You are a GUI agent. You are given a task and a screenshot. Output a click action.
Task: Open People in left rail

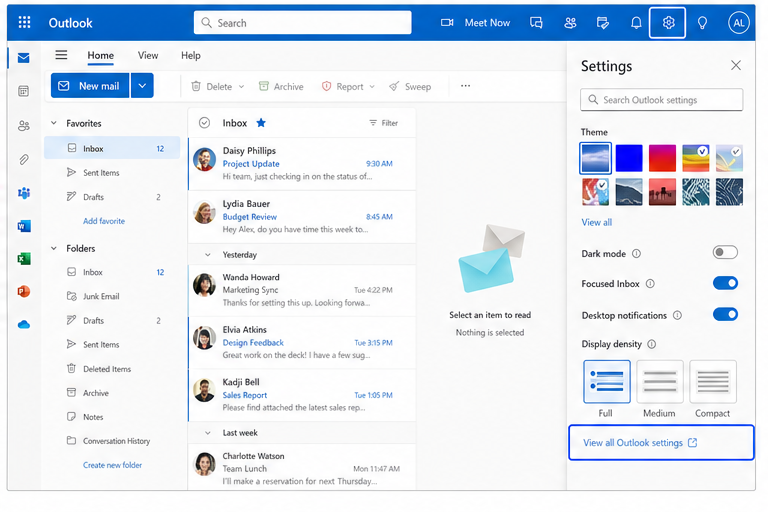tap(24, 125)
